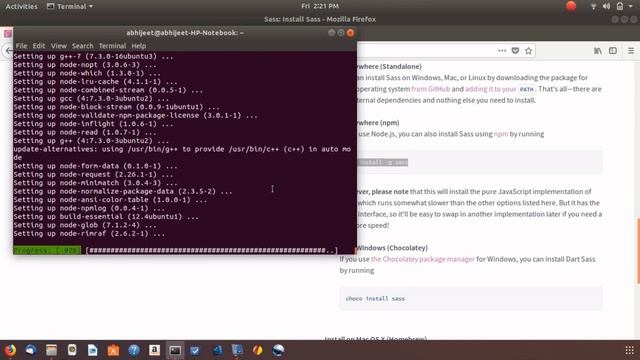Open the blue code editor dock icon

(217, 350)
